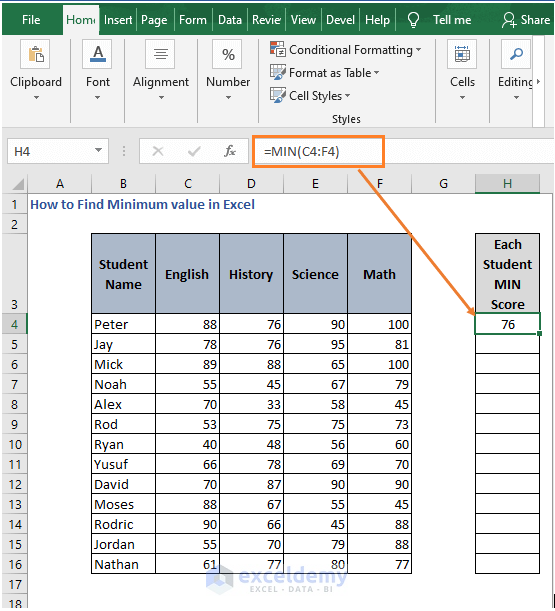Open the Data ribbon tab
The height and width of the screenshot is (611, 555).
tap(230, 19)
